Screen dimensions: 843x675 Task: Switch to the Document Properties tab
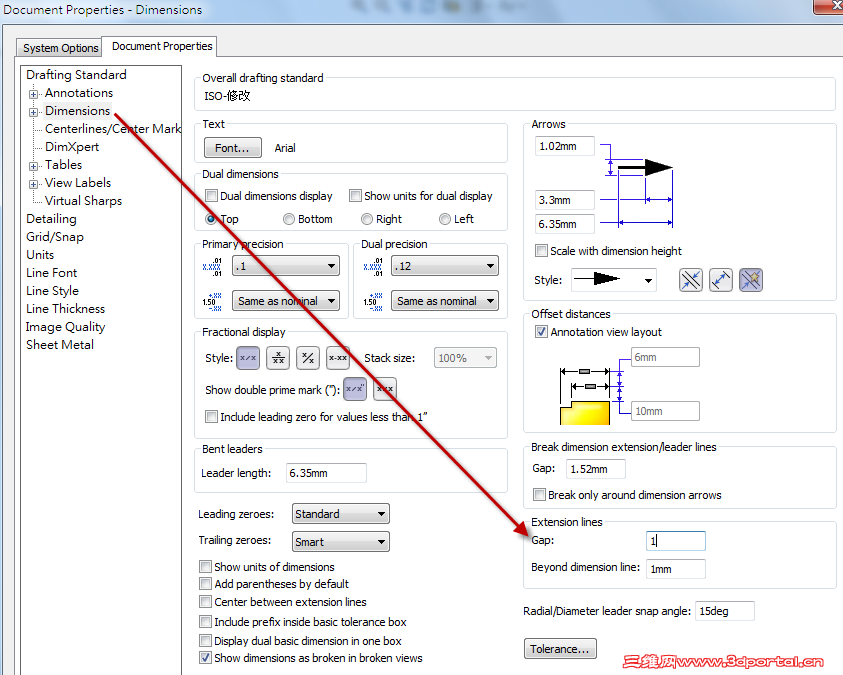click(162, 46)
